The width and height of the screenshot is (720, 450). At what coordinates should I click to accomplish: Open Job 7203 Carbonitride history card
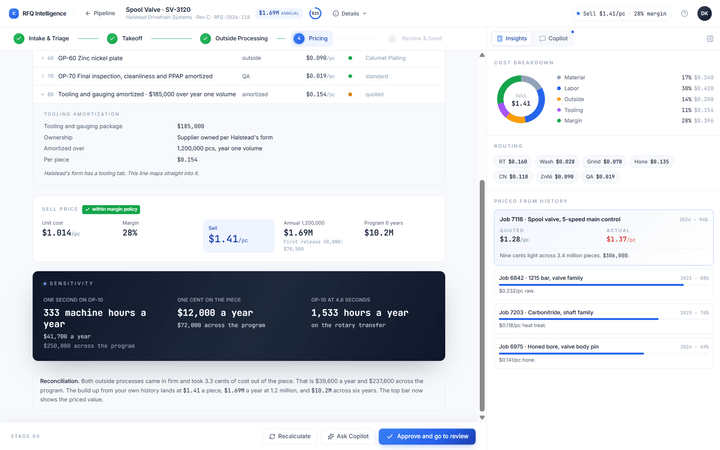coord(603,319)
